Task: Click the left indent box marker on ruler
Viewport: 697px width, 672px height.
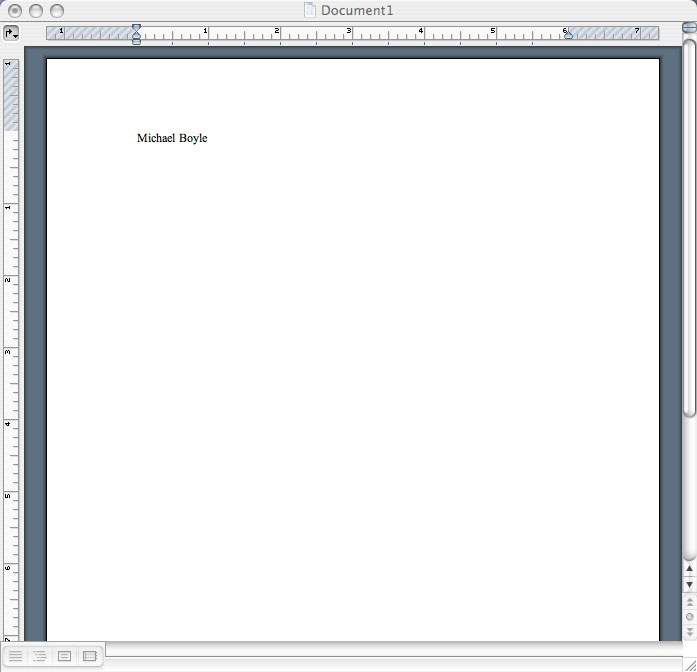Action: pyautogui.click(x=136, y=42)
